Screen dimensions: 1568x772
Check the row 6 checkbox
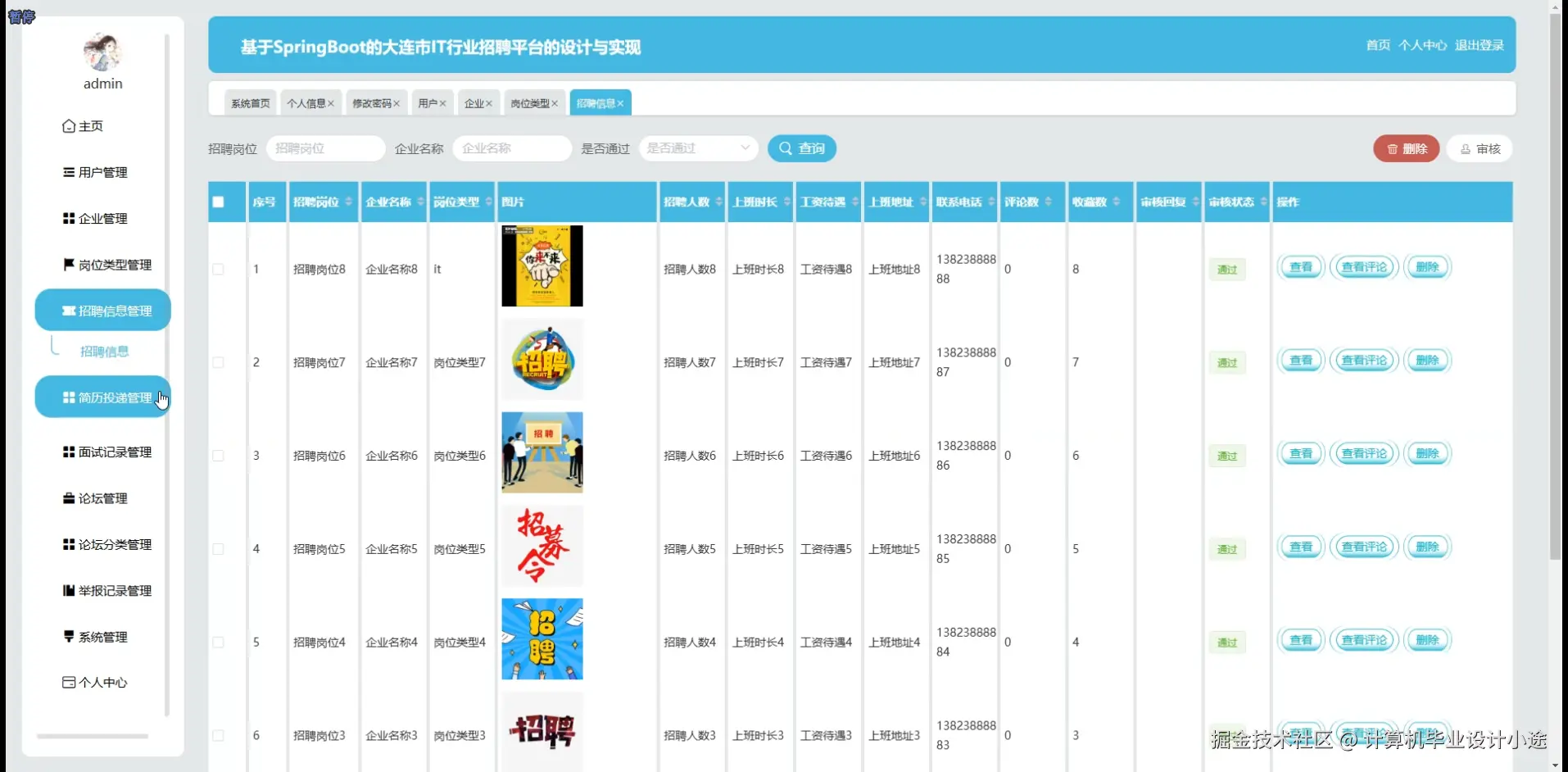pos(218,736)
